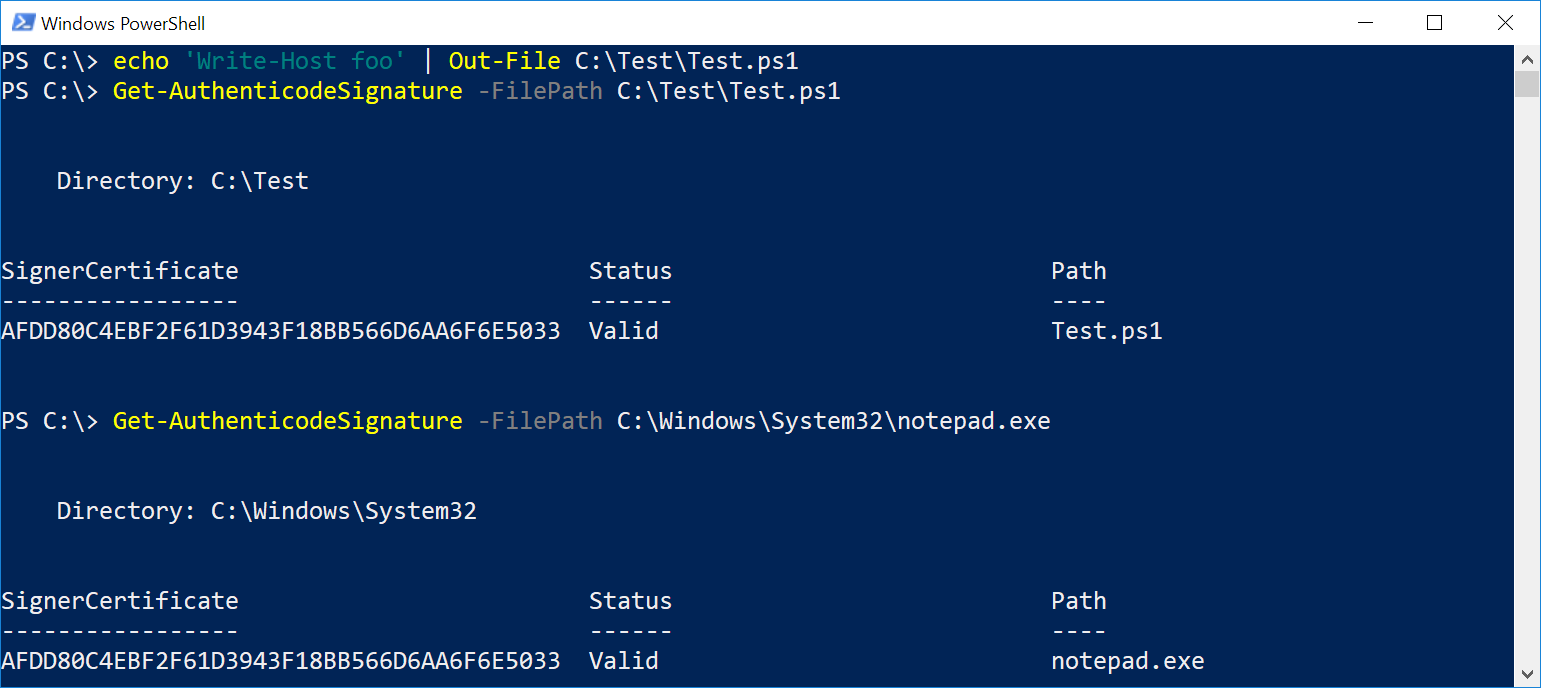This screenshot has height=688, width=1541.
Task: Click the second Valid status for notepad.exe
Action: (x=623, y=661)
